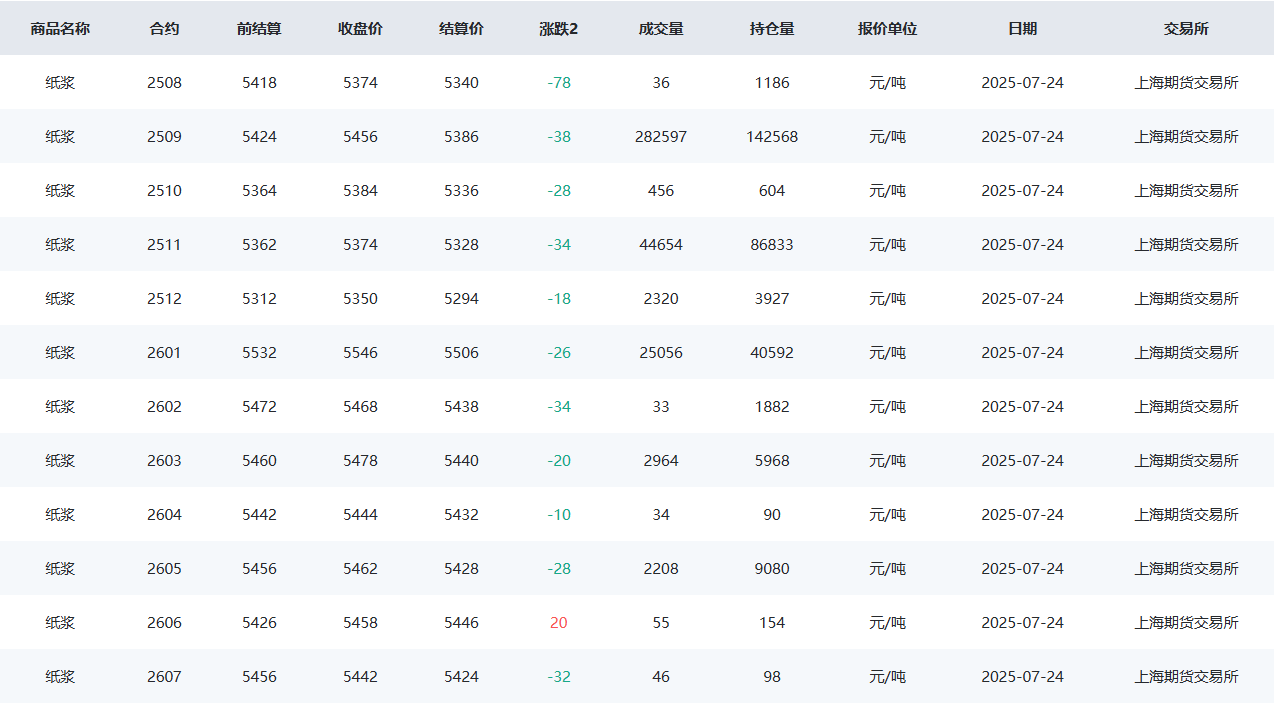Viewport: 1274px width, 708px height.
Task: Click the 商品名称 column header
Action: tap(60, 29)
